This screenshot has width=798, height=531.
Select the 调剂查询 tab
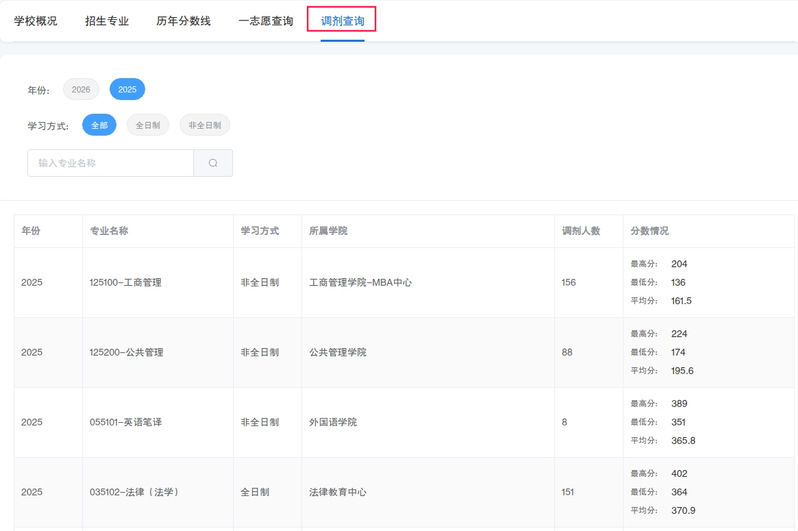(x=342, y=21)
